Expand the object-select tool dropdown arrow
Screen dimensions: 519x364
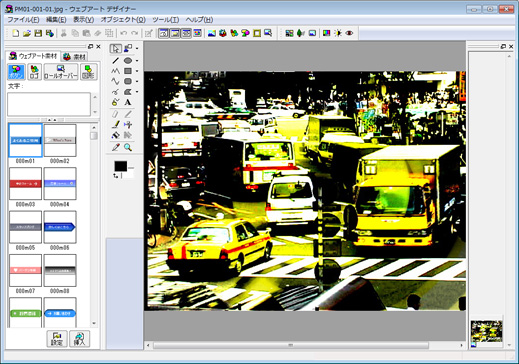137,49
